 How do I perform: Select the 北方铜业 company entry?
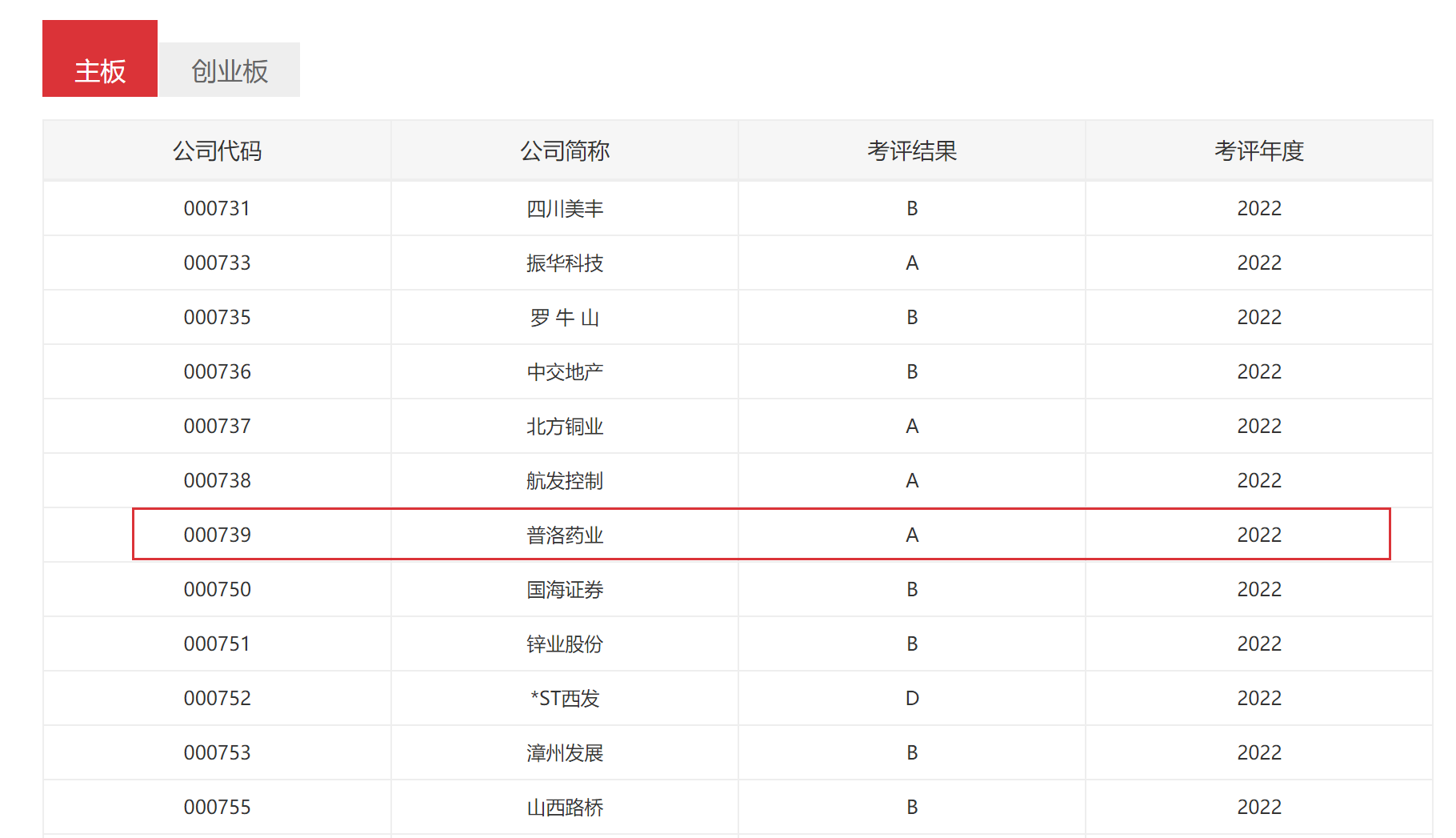[x=564, y=426]
